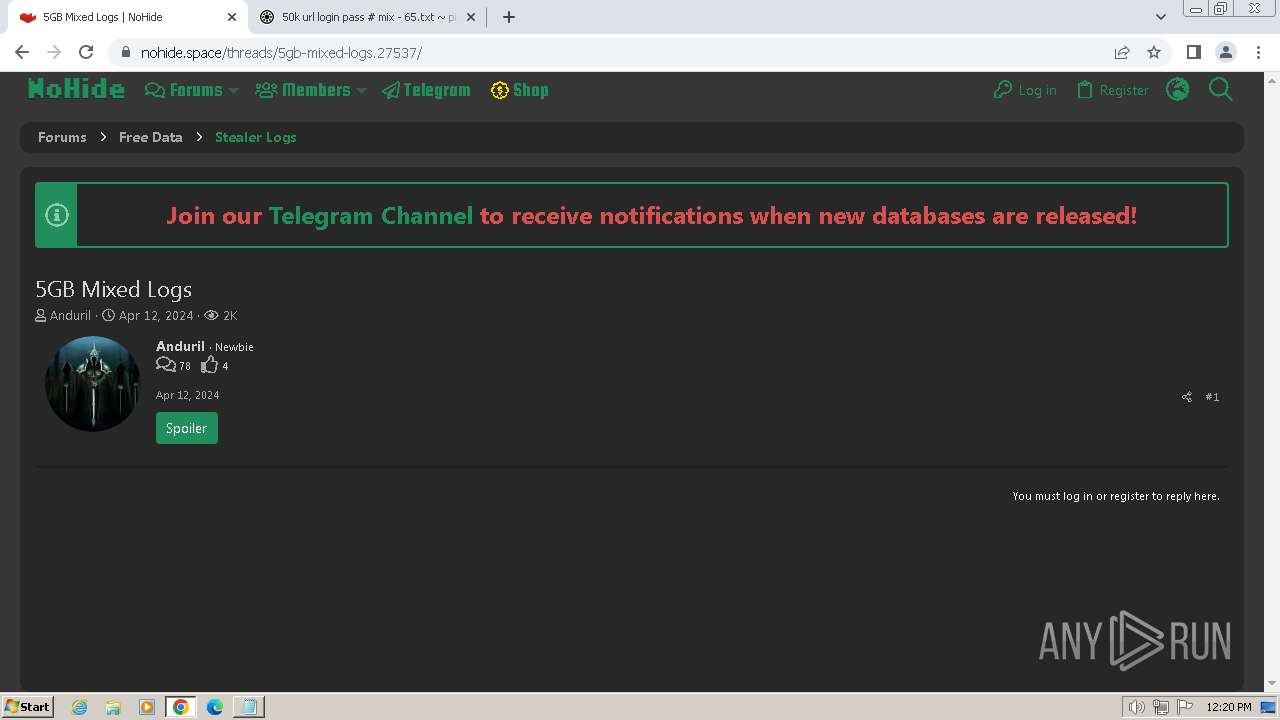The image size is (1280, 720).
Task: Expand the Forums dropdown arrow
Action: pyautogui.click(x=233, y=90)
